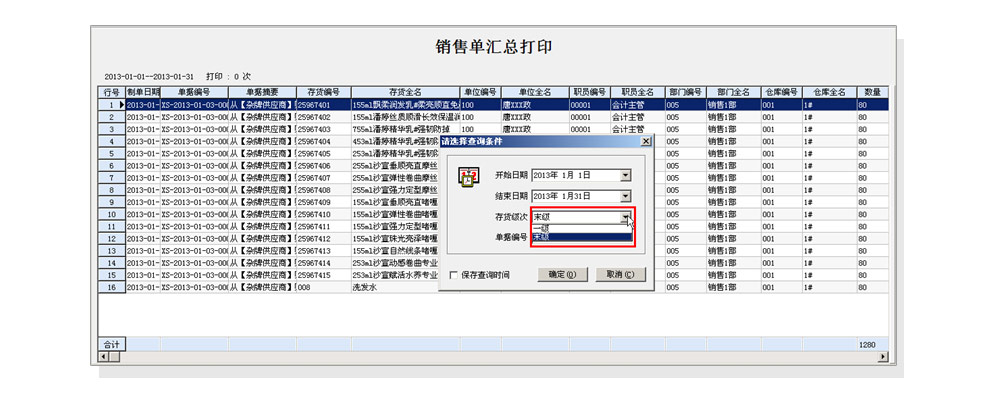Click inventory code 25967401 cell
The height and width of the screenshot is (418, 1000).
[323, 105]
